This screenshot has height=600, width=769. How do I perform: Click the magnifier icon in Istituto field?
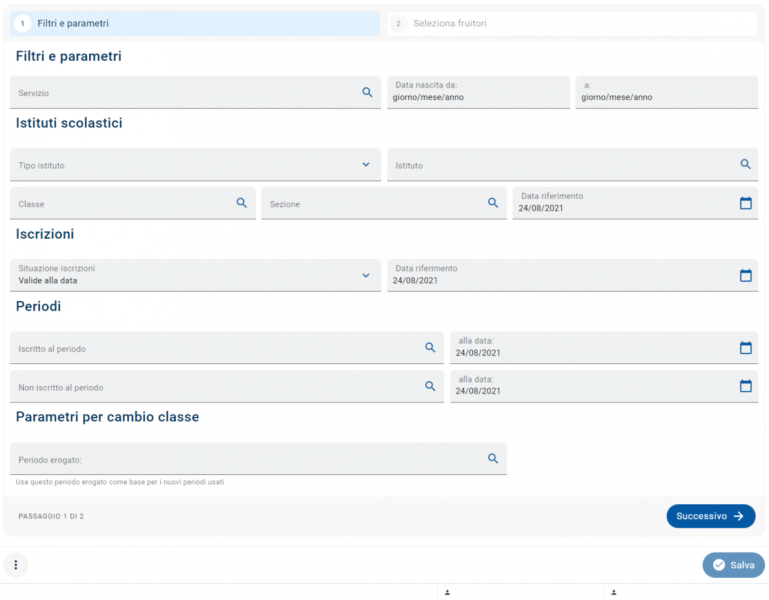coord(745,164)
